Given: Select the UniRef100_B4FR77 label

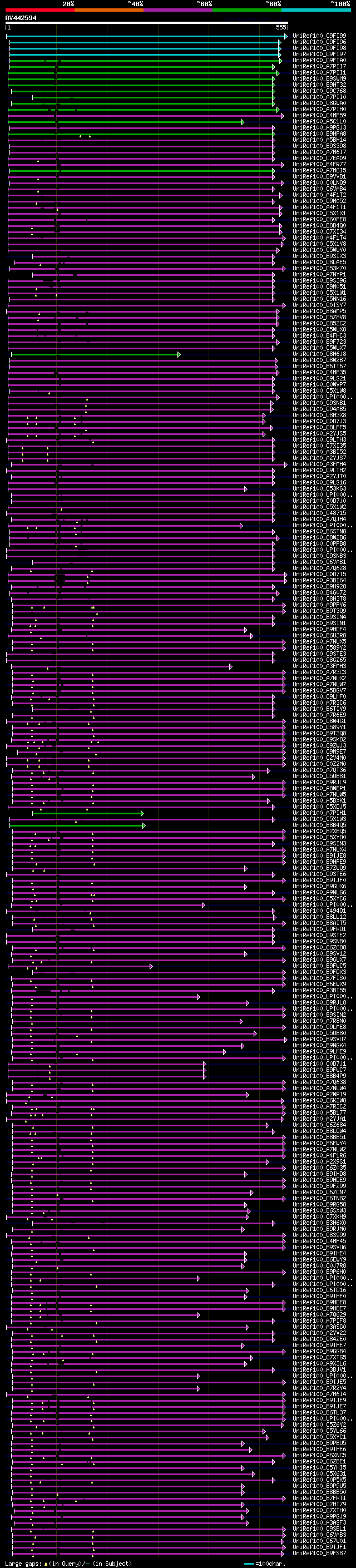Looking at the screenshot, I should point(319,165).
